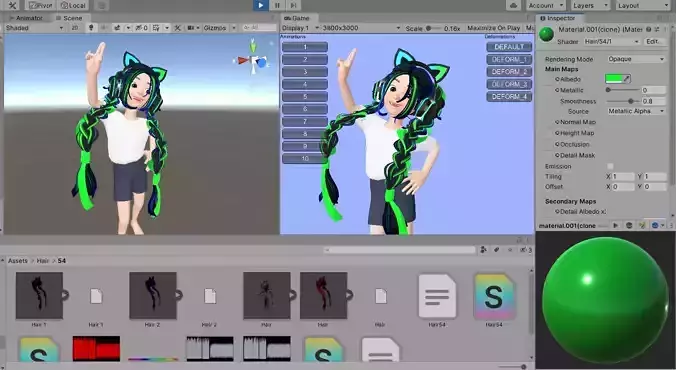
Task: Toggle Maximize On Play
Action: click(493, 28)
